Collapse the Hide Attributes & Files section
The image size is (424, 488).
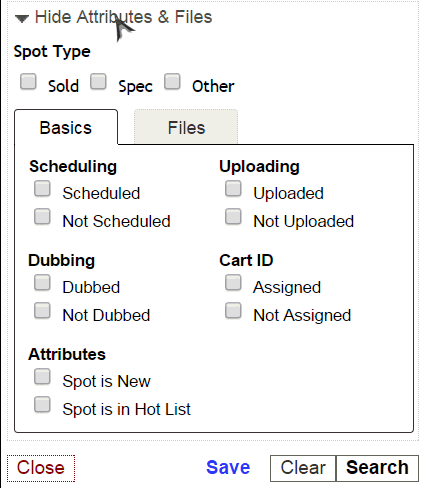(113, 17)
